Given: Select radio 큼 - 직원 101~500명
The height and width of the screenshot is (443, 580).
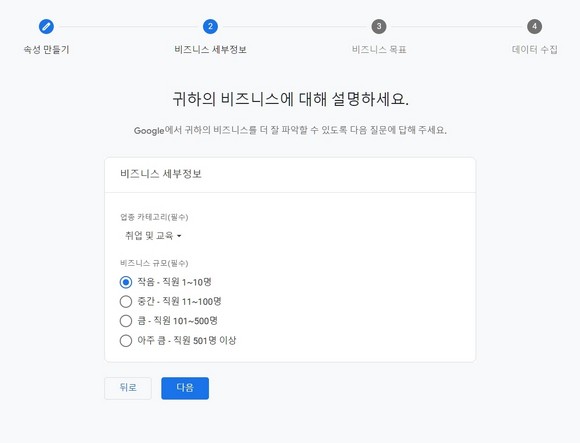Looking at the screenshot, I should point(126,321).
